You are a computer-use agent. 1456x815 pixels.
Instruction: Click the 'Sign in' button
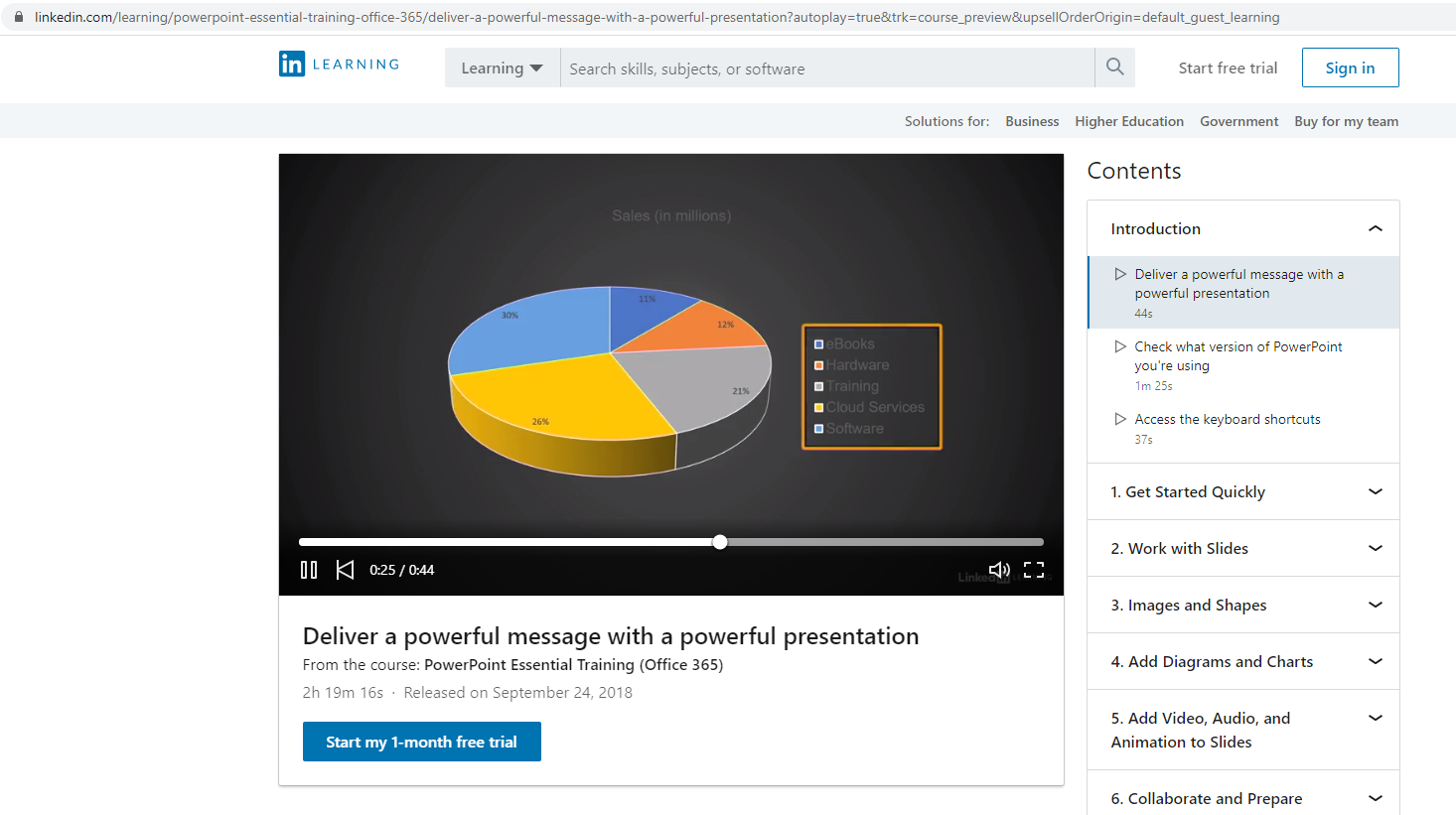click(x=1350, y=67)
